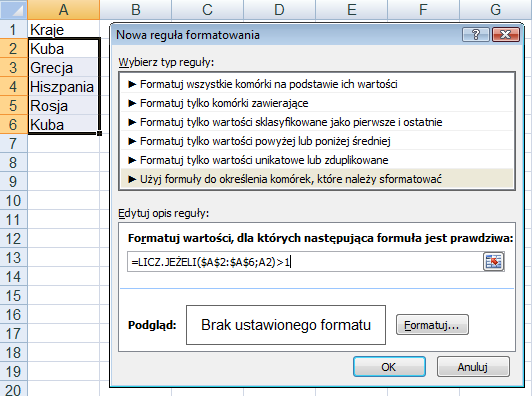Viewport: 532px width, 396px height.
Task: Select row 12 header
Action: [14, 239]
